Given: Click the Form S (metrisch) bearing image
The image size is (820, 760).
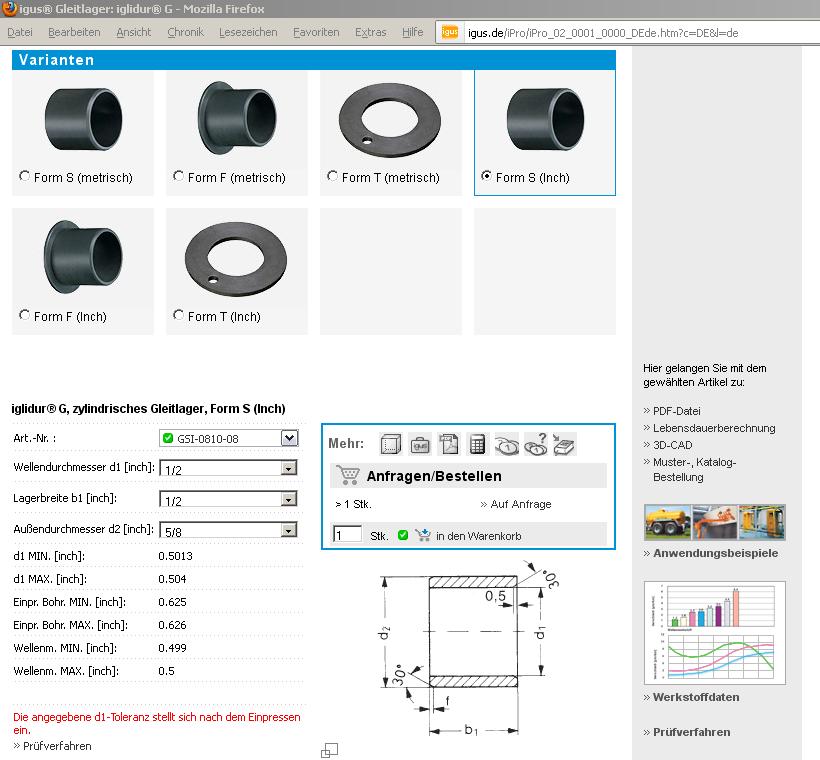Looking at the screenshot, I should tap(84, 119).
